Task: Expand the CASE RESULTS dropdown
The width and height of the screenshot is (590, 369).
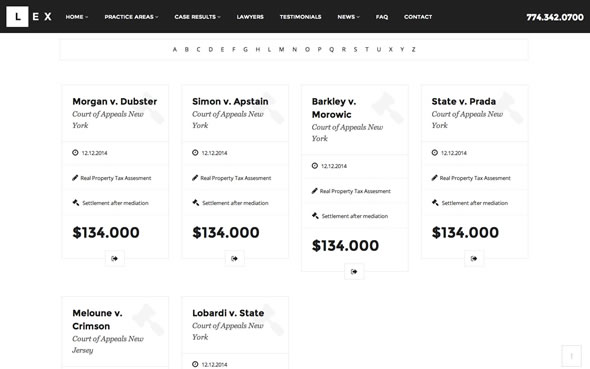Action: [x=198, y=17]
